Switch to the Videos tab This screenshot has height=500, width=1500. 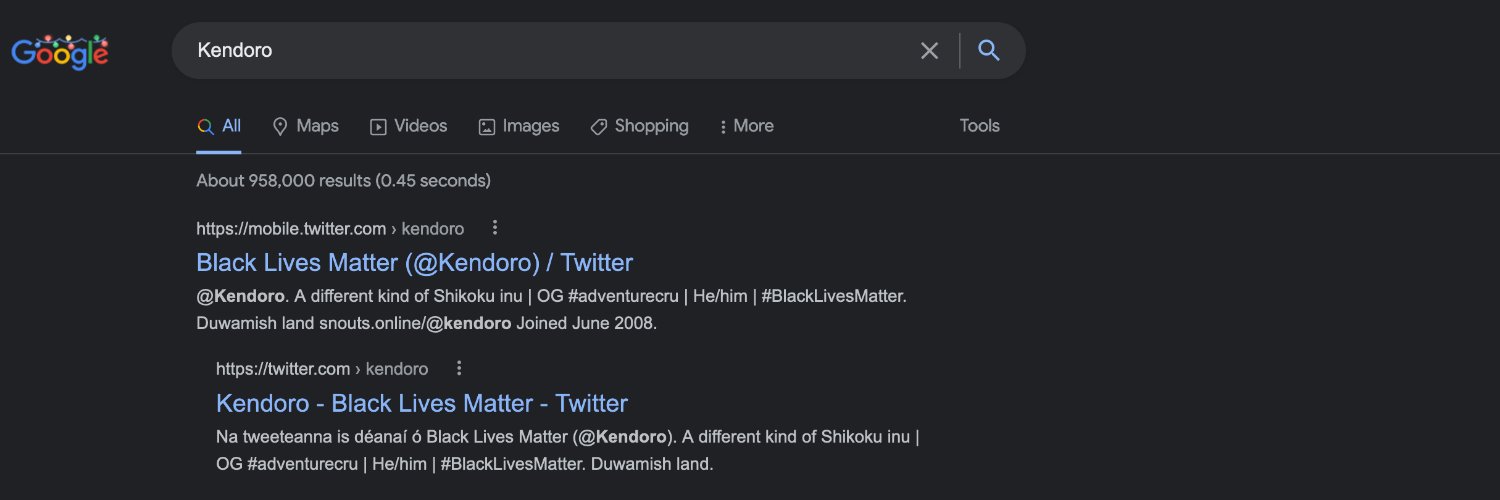pos(409,126)
